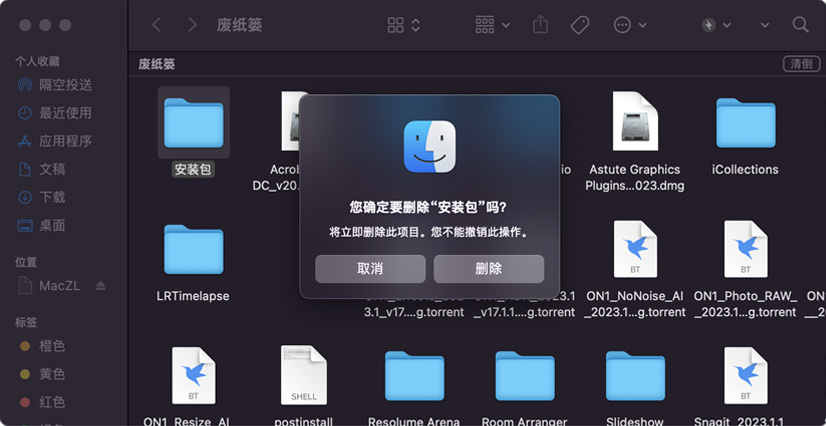This screenshot has height=426, width=826.
Task: Select the postinstall SHELL file
Action: [304, 375]
